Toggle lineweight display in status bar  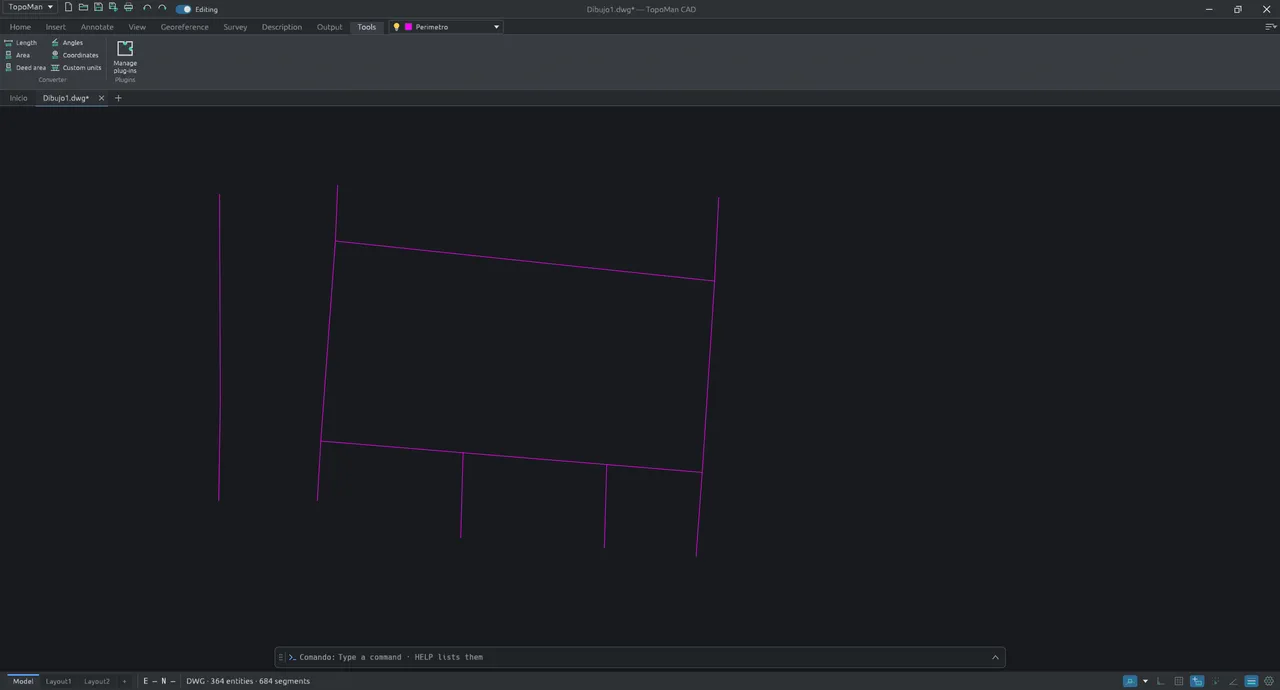1251,681
